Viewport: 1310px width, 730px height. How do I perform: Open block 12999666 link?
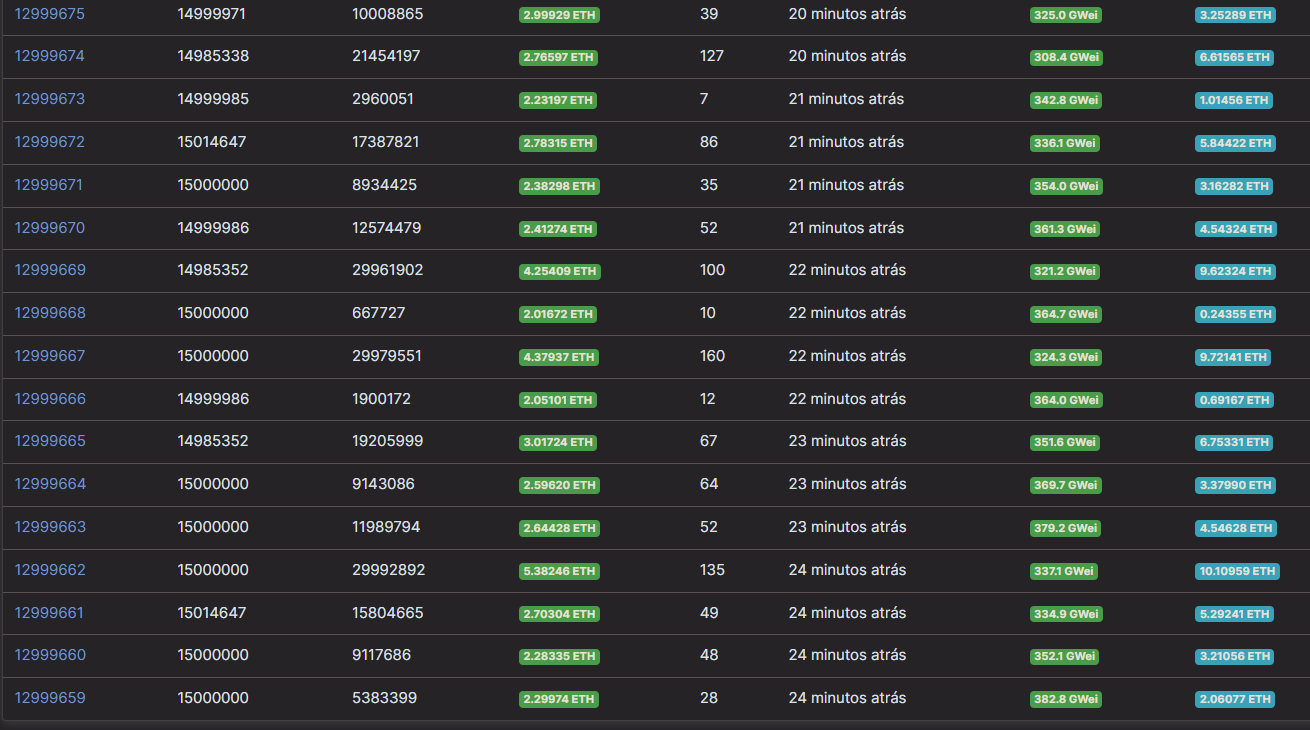[50, 399]
